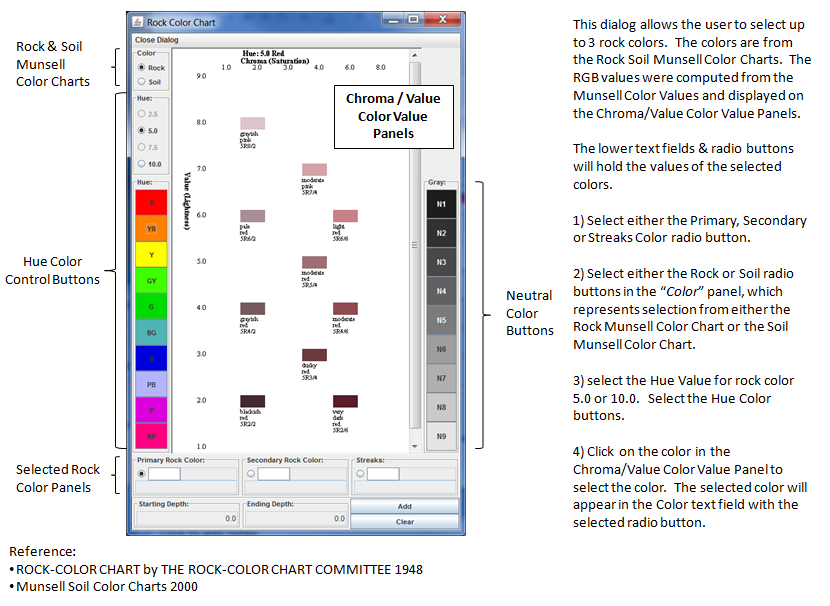Click the Starting Depth input field
Image resolution: width=830 pixels, height=606 pixels.
point(187,519)
